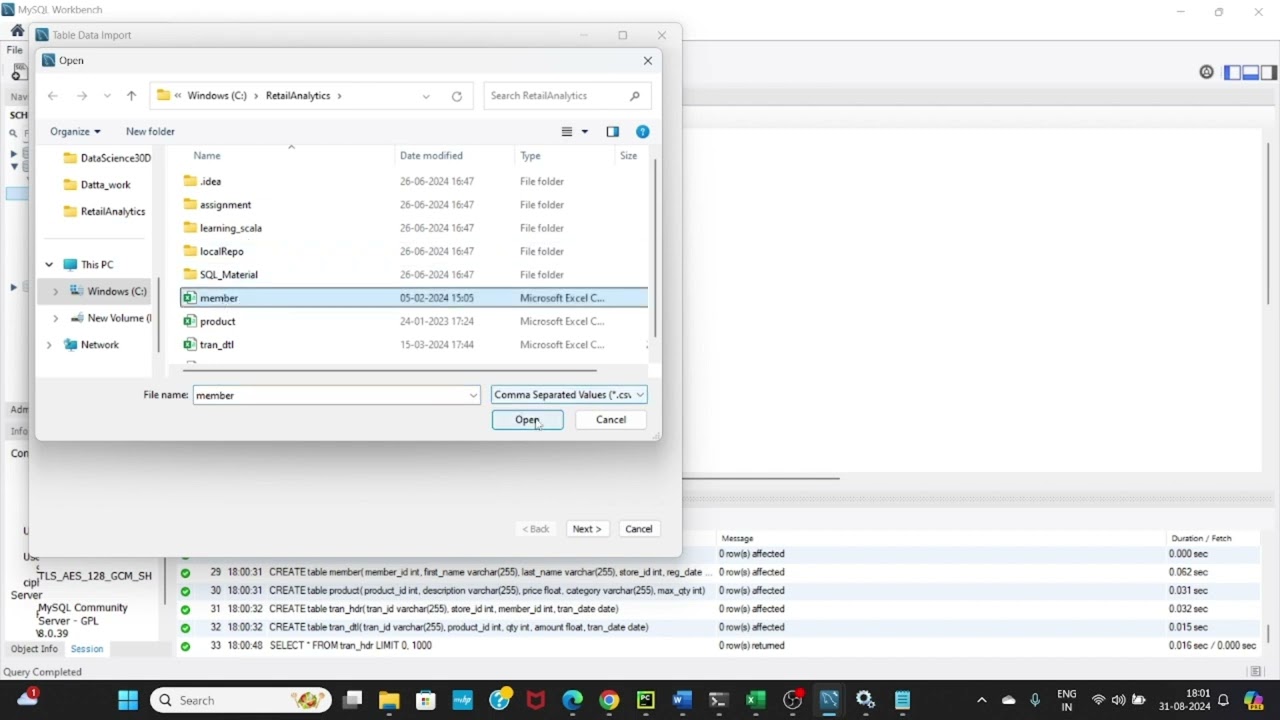This screenshot has width=1280, height=720.
Task: Sort files by Name column
Action: point(207,155)
